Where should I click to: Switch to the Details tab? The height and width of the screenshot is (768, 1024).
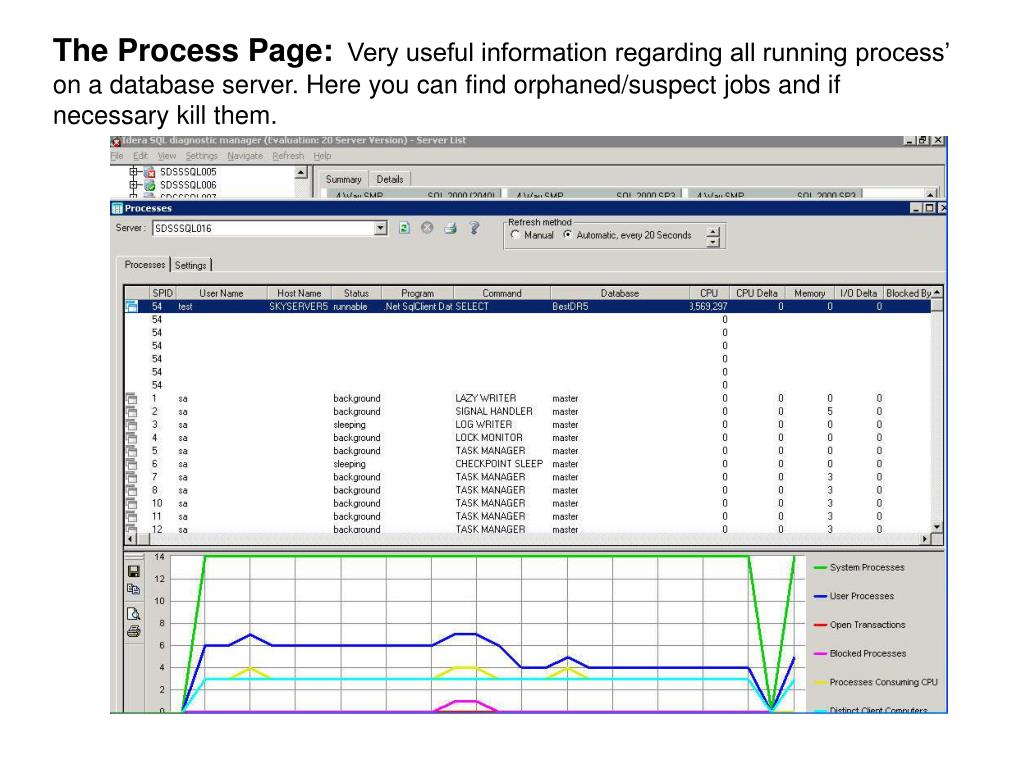pos(390,180)
